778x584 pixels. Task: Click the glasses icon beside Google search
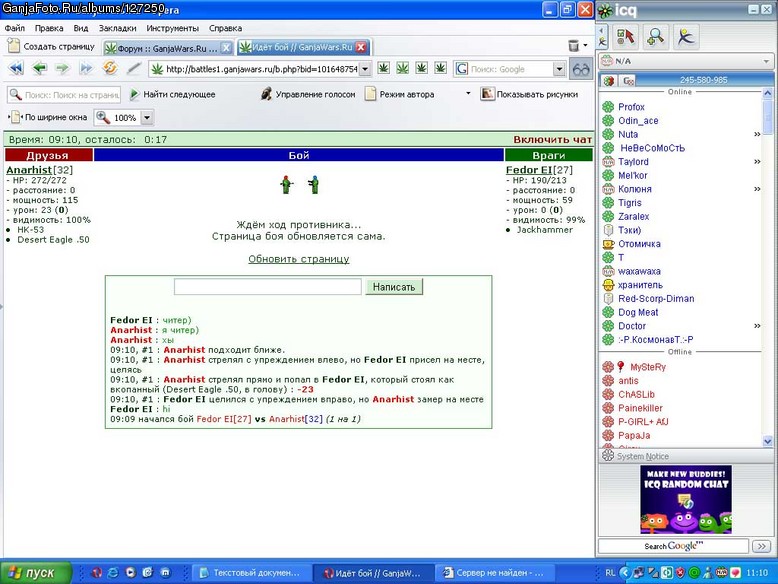581,69
